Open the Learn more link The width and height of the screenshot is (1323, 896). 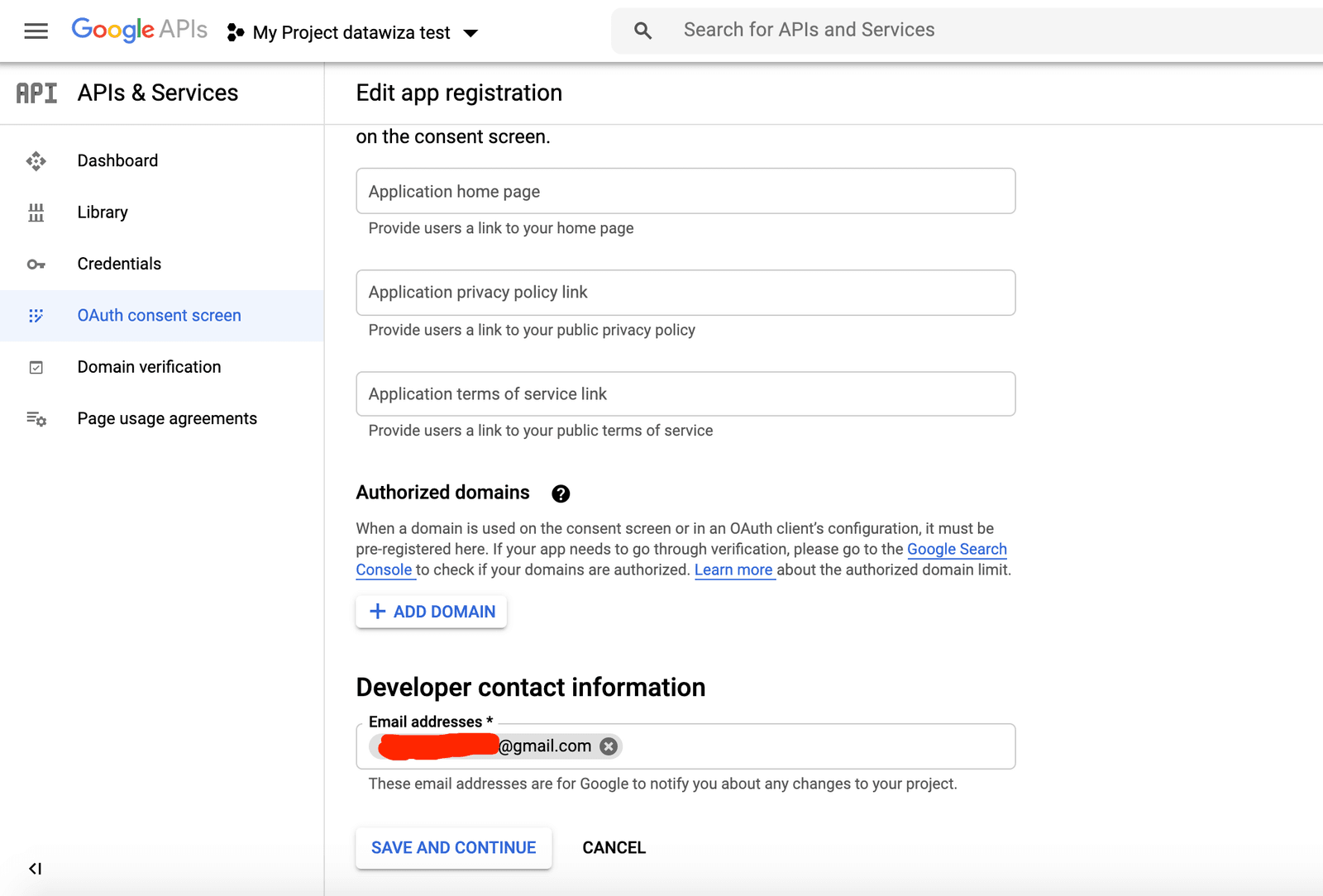[734, 570]
